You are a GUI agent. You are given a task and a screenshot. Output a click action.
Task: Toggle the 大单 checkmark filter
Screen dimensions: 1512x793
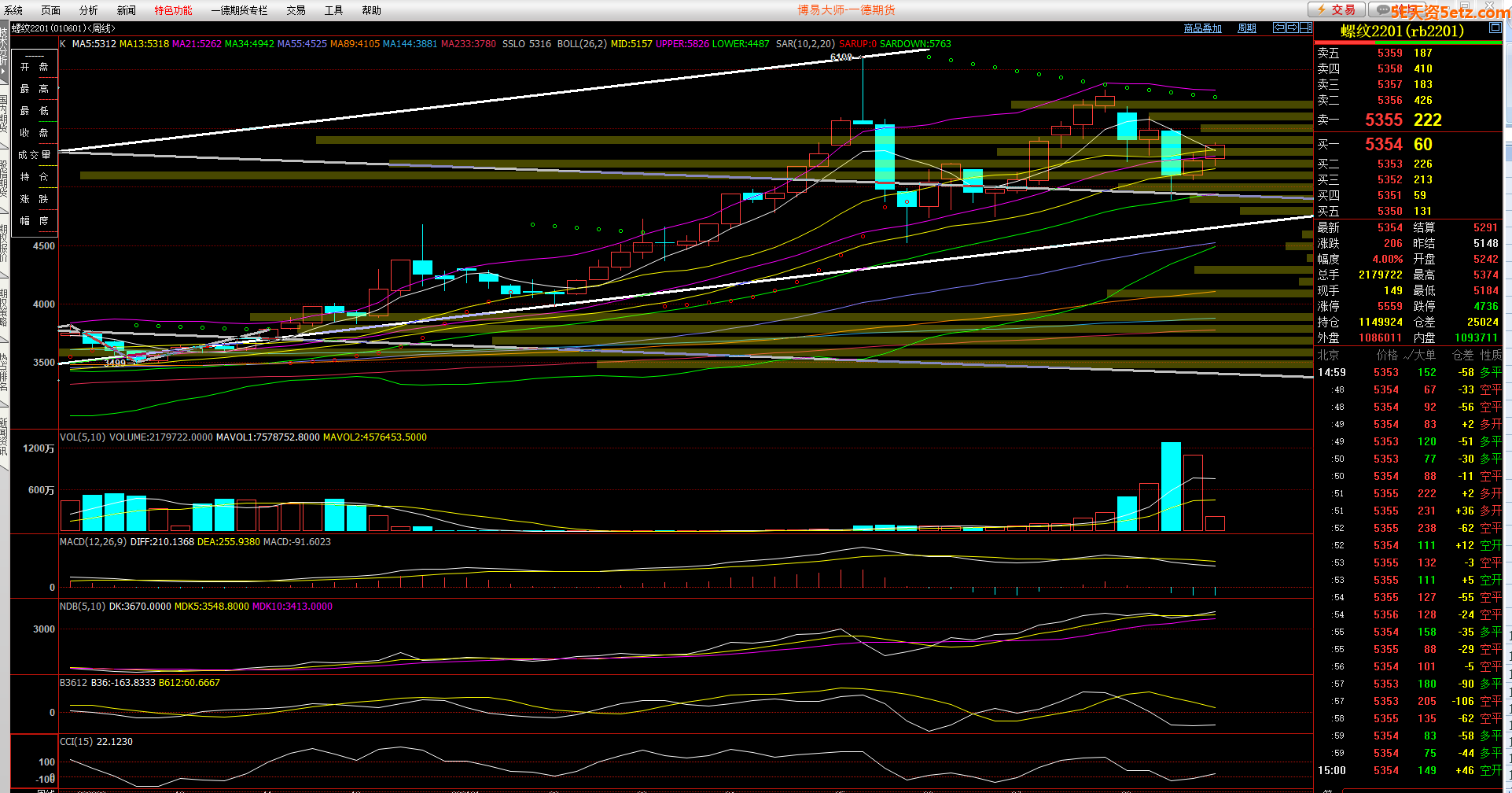1418,355
